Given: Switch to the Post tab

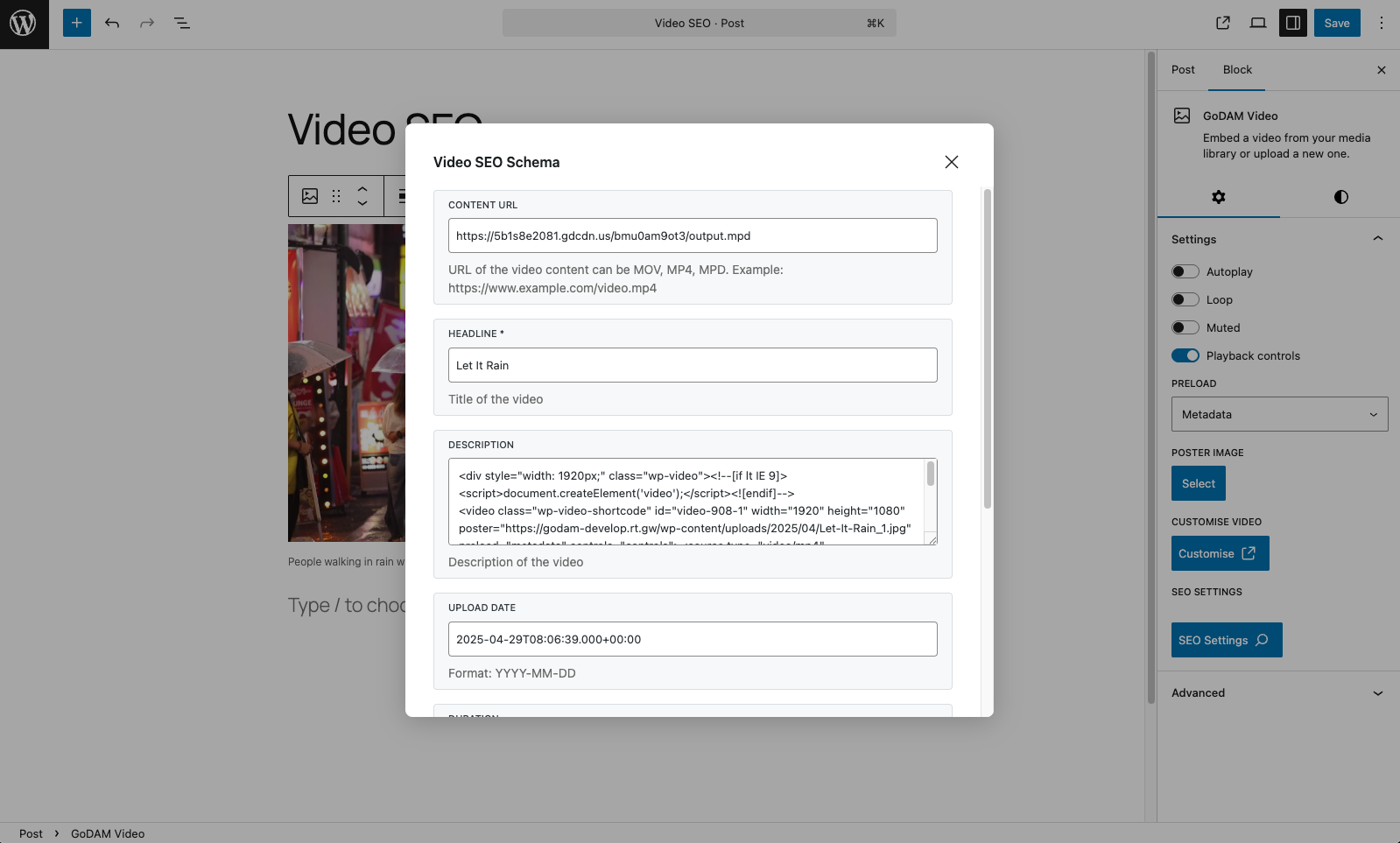Looking at the screenshot, I should tap(1183, 70).
